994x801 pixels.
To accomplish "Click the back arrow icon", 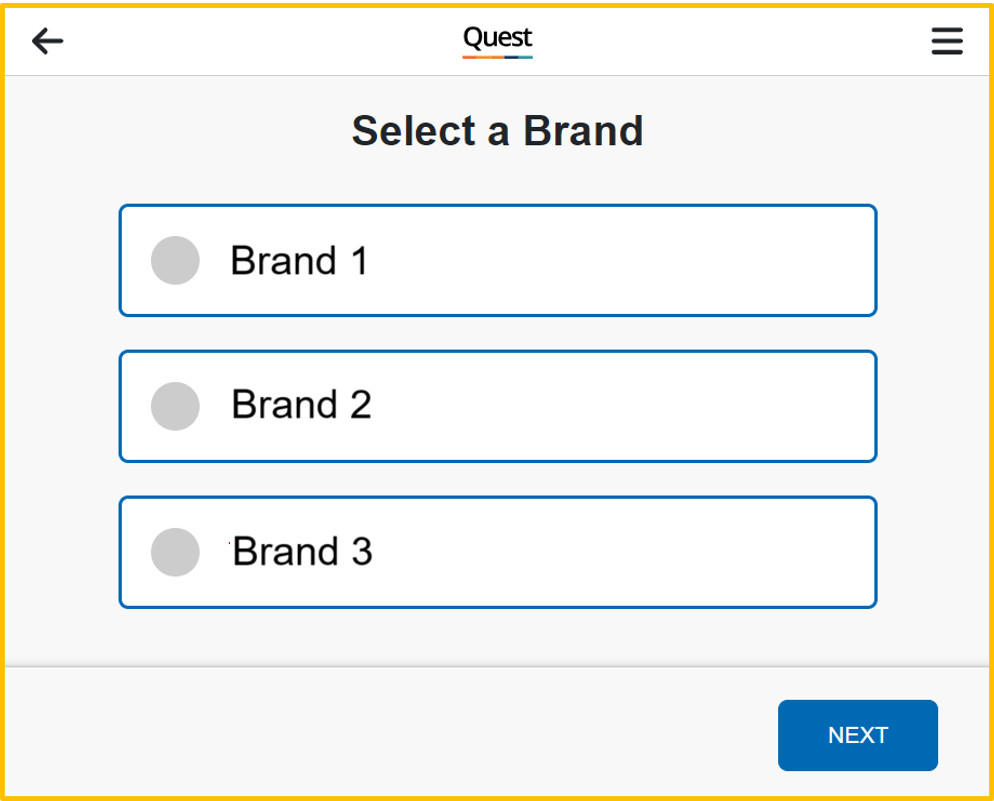I will pyautogui.click(x=47, y=41).
